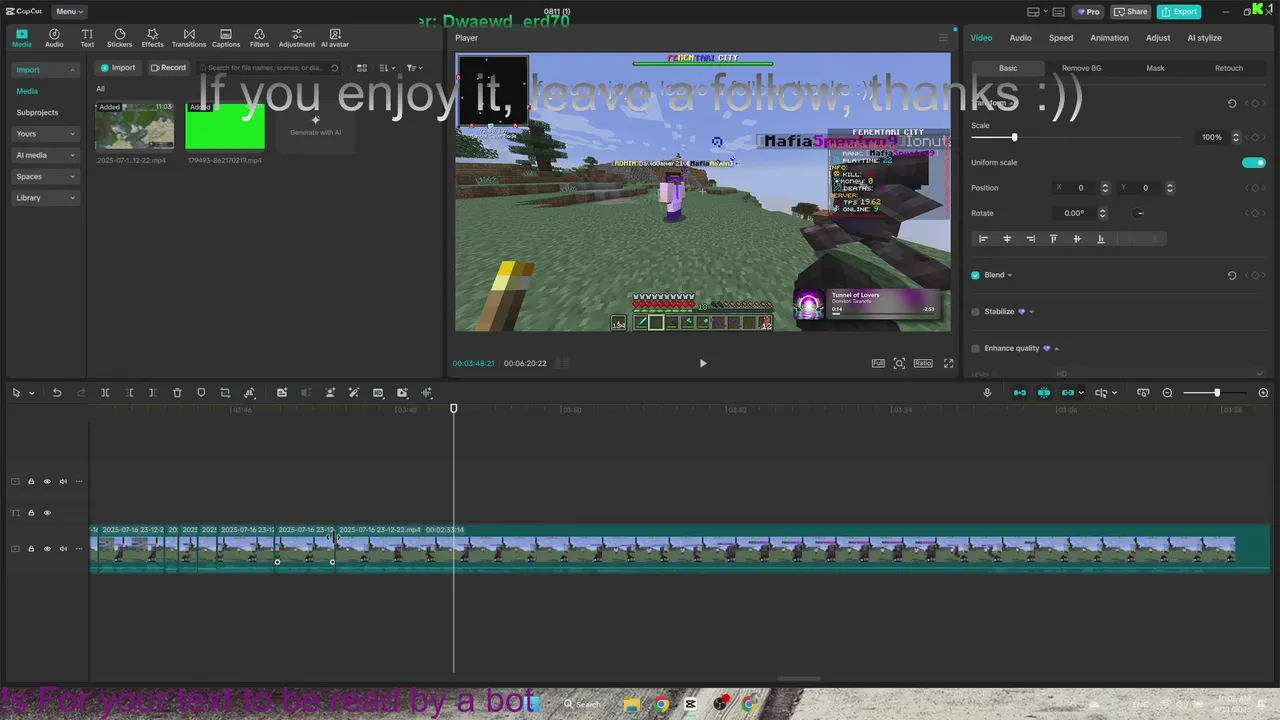Image resolution: width=1280 pixels, height=720 pixels.
Task: Open fullscreen preview in the player
Action: point(948,363)
